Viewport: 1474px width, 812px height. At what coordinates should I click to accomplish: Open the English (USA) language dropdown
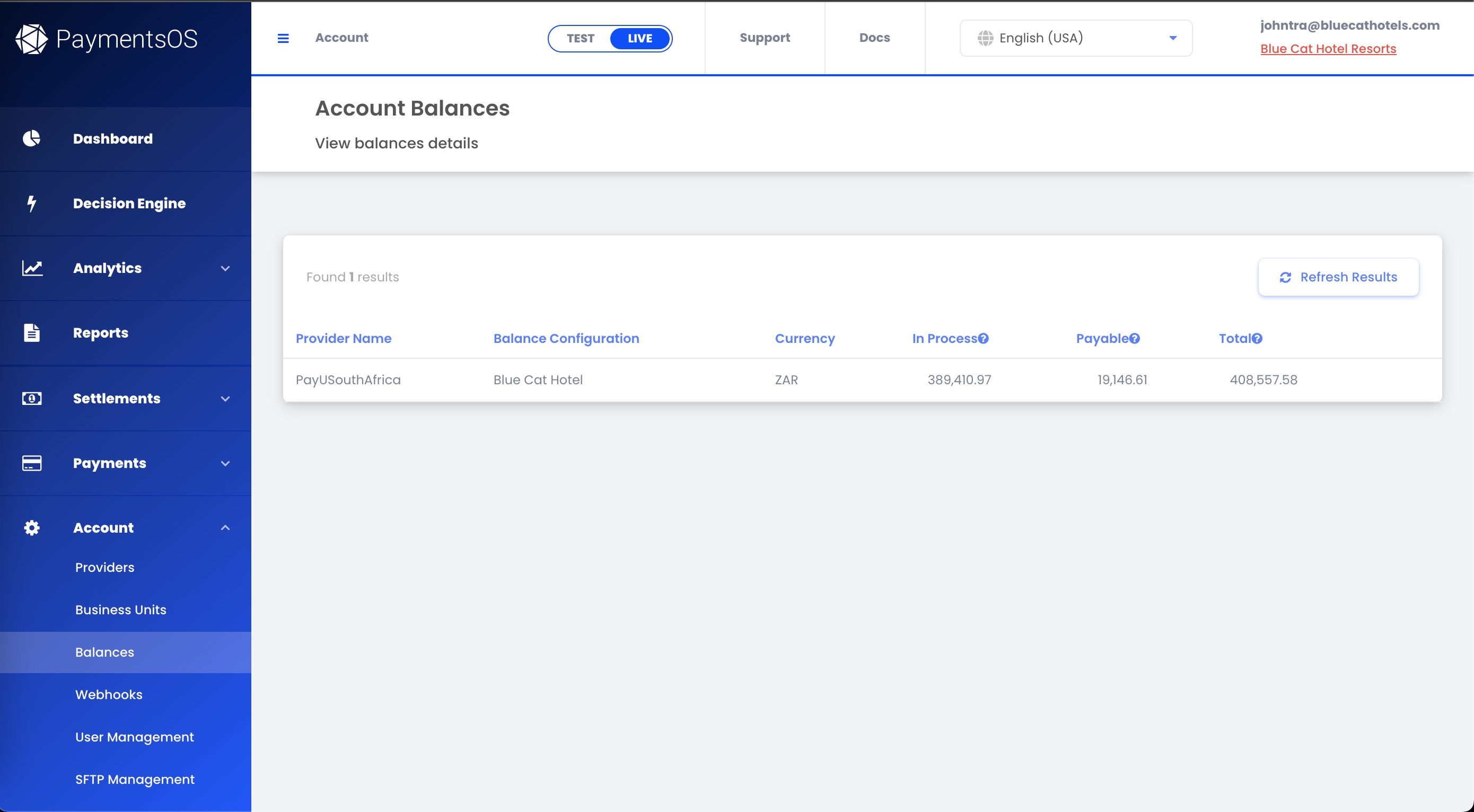pyautogui.click(x=1076, y=38)
